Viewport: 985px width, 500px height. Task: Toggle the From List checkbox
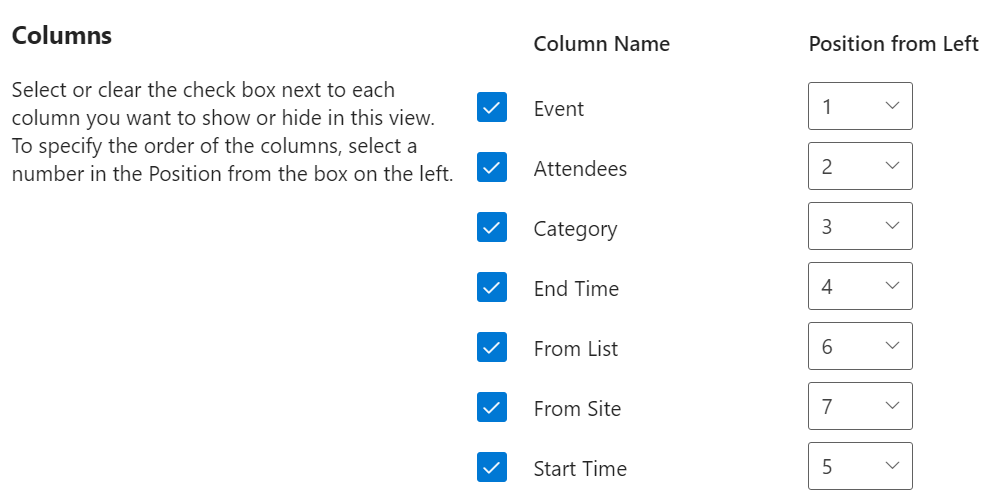pyautogui.click(x=492, y=347)
